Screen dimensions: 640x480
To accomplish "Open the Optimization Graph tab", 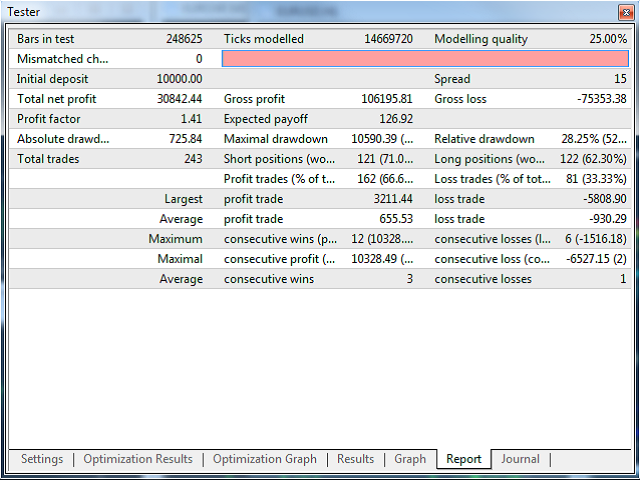I will coord(265,459).
